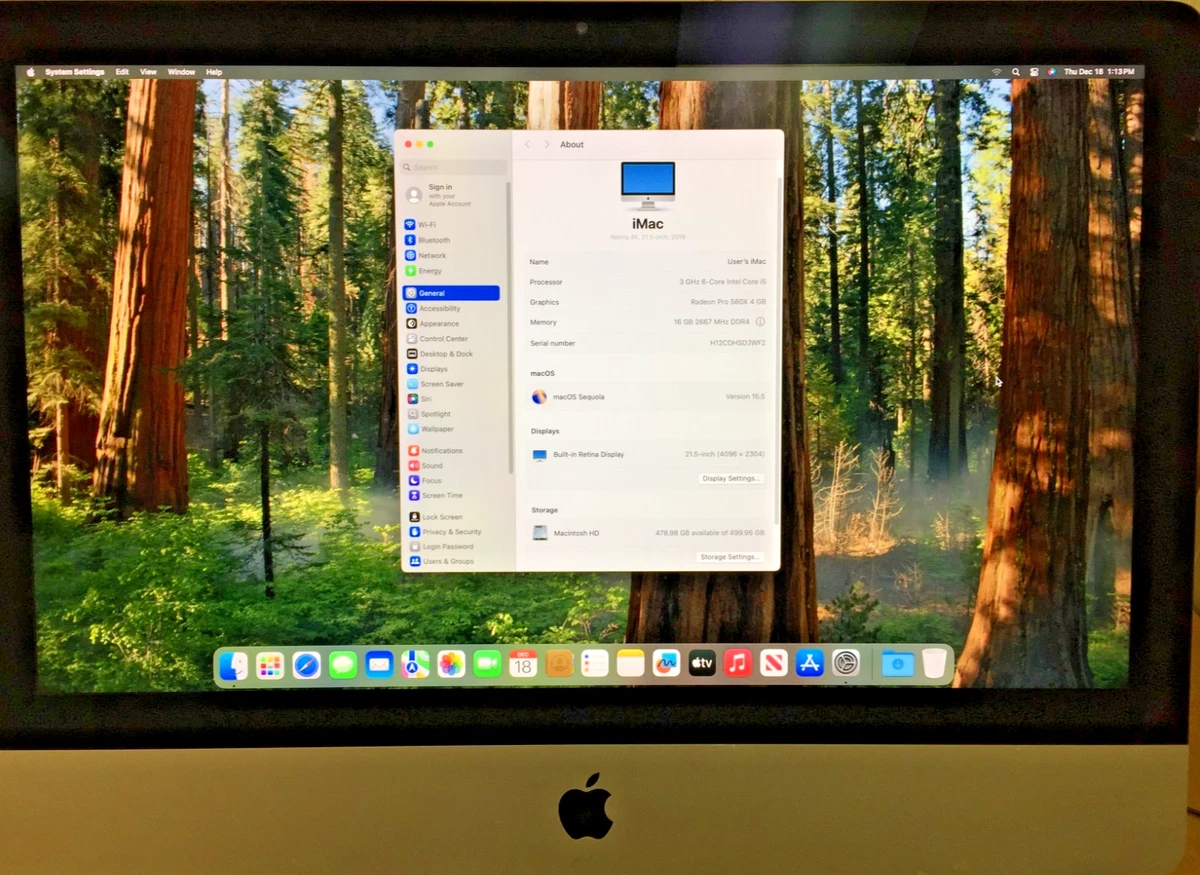Select Bluetooth in the settings sidebar

(x=433, y=239)
